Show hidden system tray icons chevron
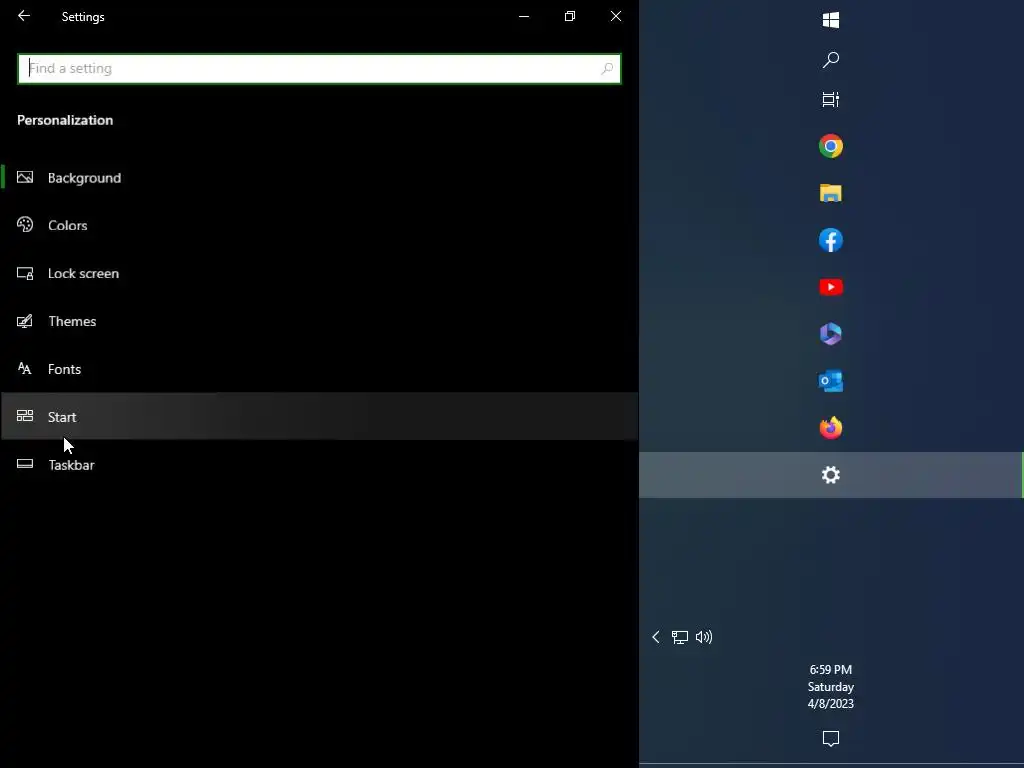Screen dimensions: 1024x768 tap(656, 637)
